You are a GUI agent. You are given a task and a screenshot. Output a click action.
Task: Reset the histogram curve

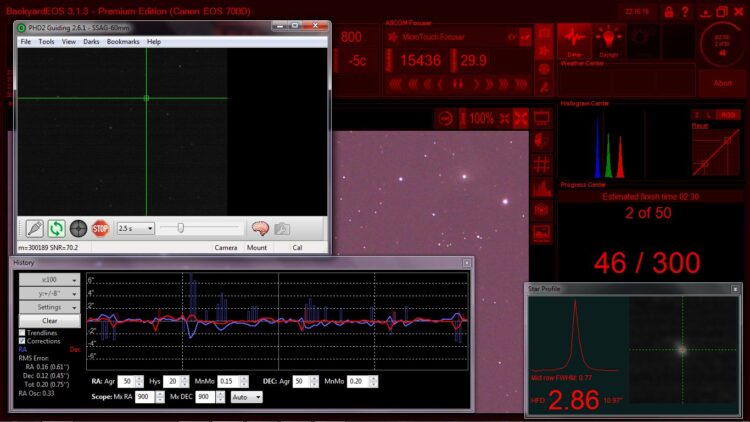pos(699,125)
